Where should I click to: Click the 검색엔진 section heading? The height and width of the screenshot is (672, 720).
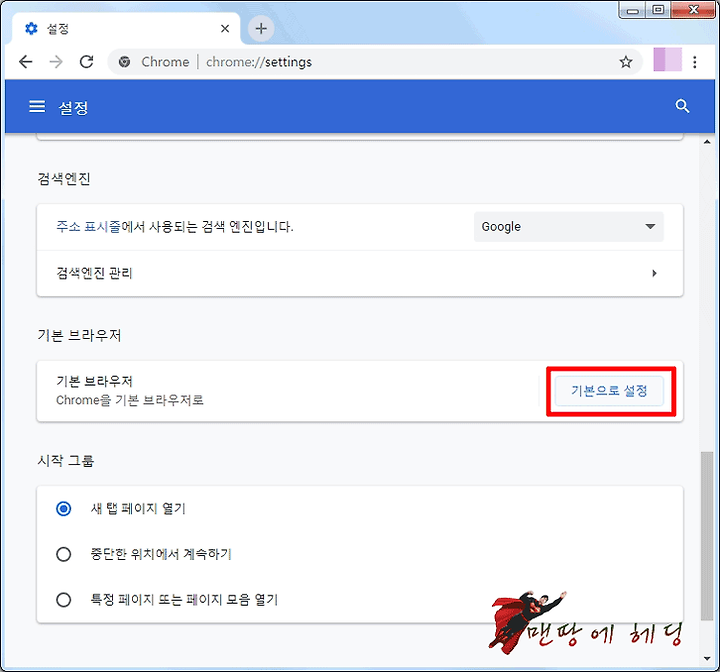[x=64, y=178]
